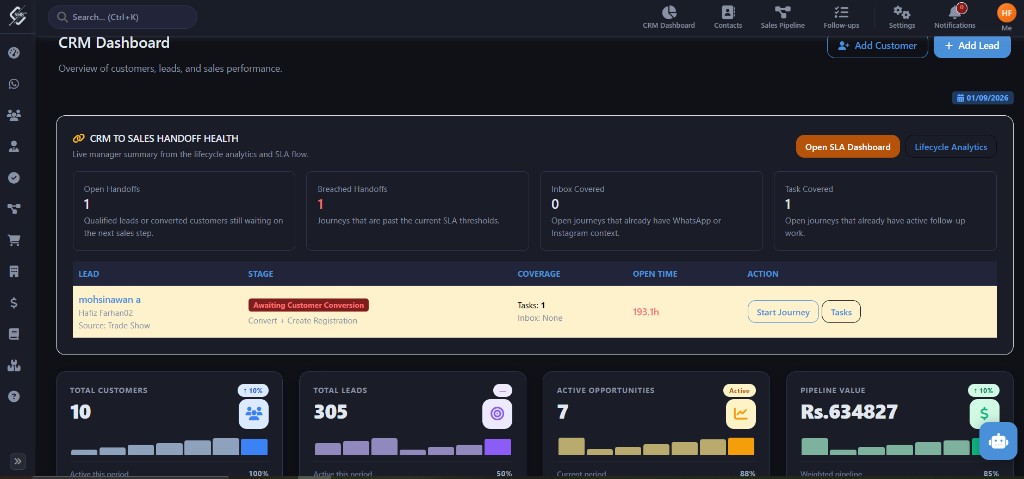The height and width of the screenshot is (479, 1024).
Task: Click the 193.1h open time value
Action: pos(646,312)
